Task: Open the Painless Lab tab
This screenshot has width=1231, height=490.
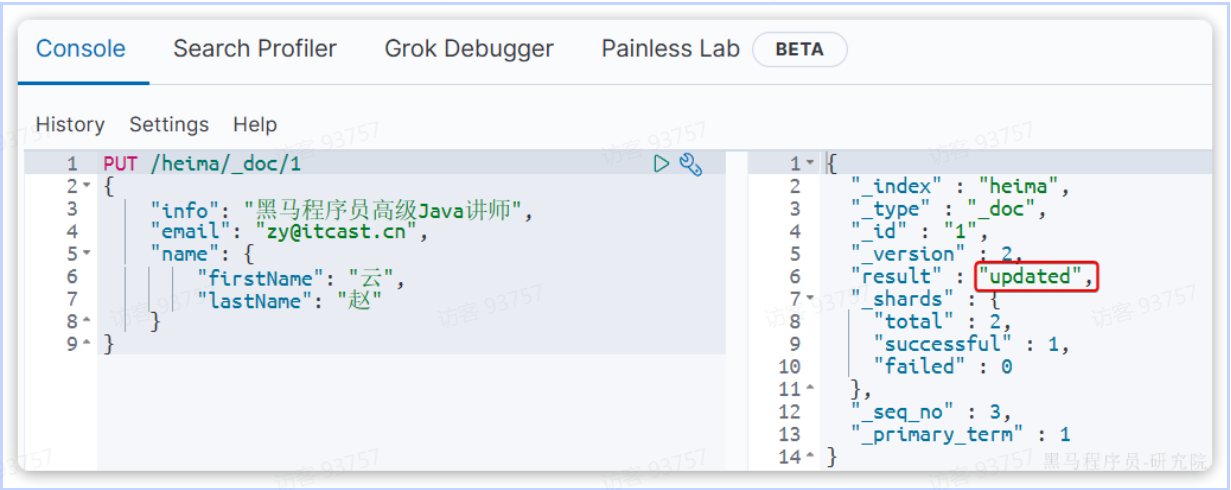Action: click(x=671, y=49)
